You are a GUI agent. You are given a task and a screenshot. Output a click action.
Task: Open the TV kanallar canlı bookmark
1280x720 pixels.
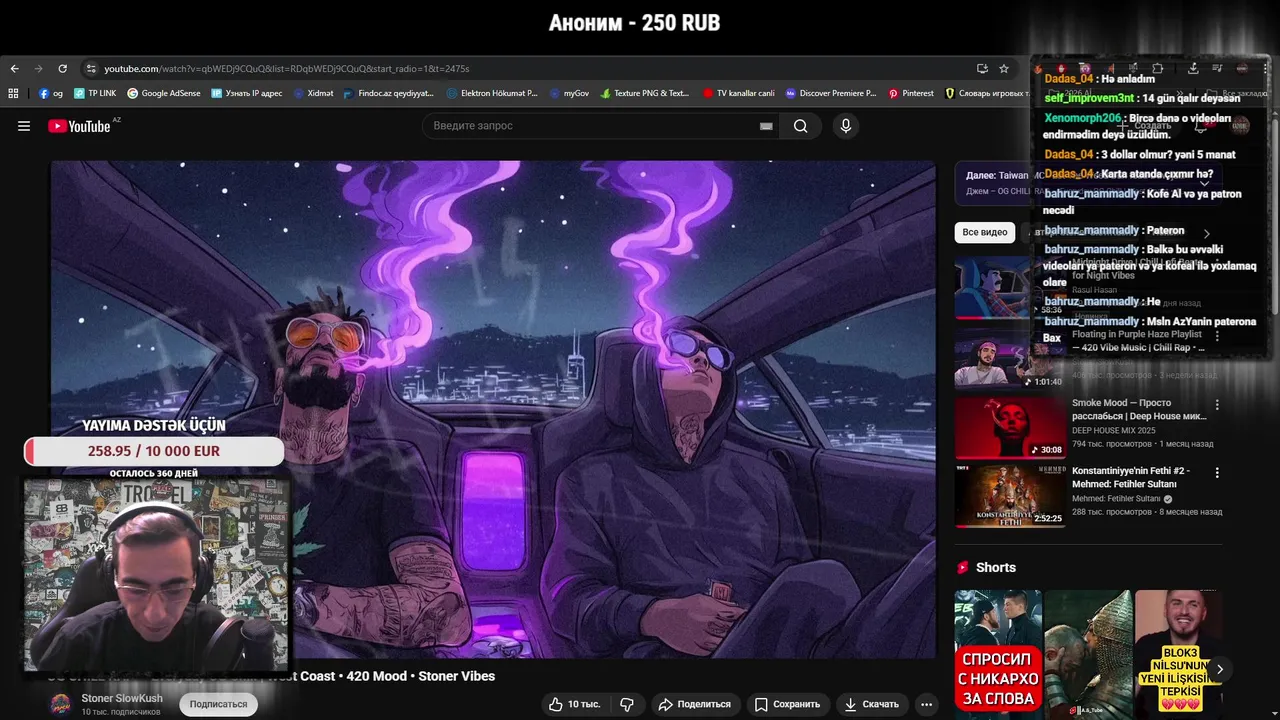coord(739,93)
